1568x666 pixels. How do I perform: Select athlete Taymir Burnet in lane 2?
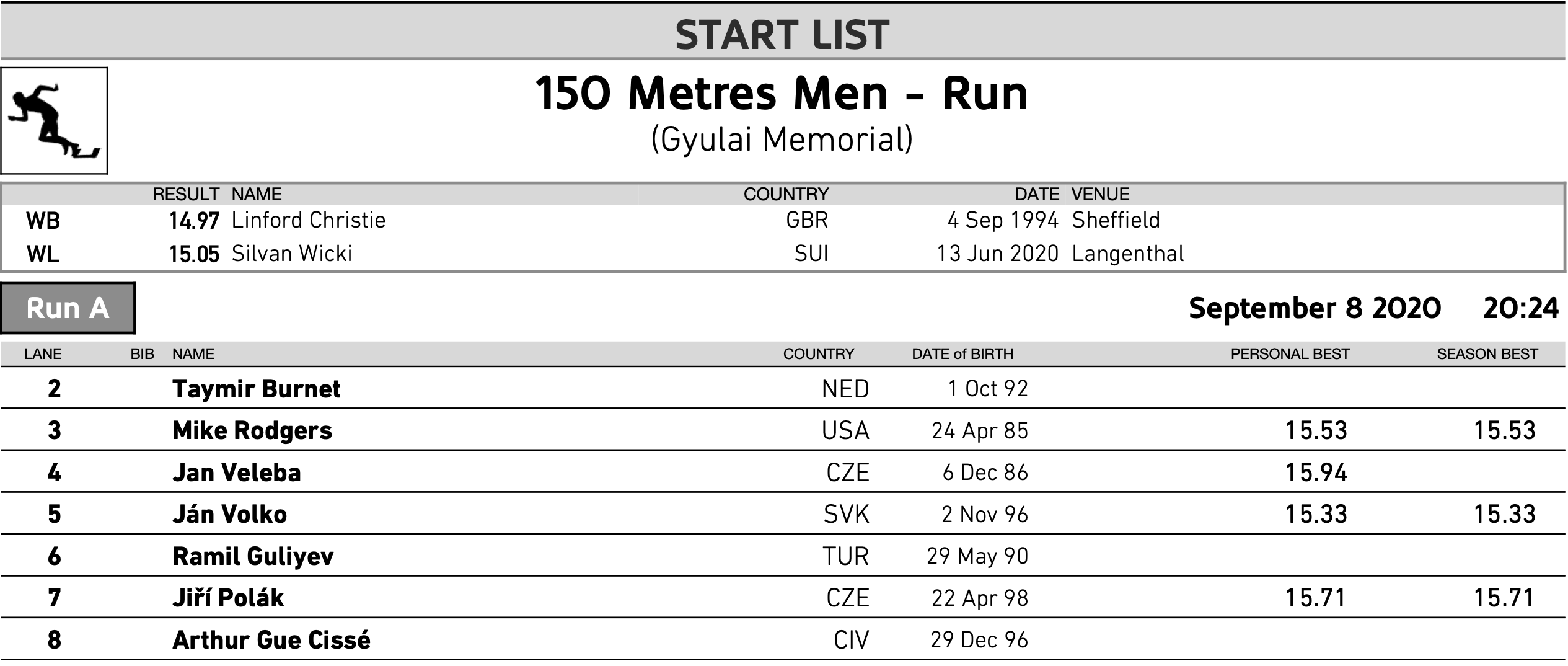[x=257, y=389]
